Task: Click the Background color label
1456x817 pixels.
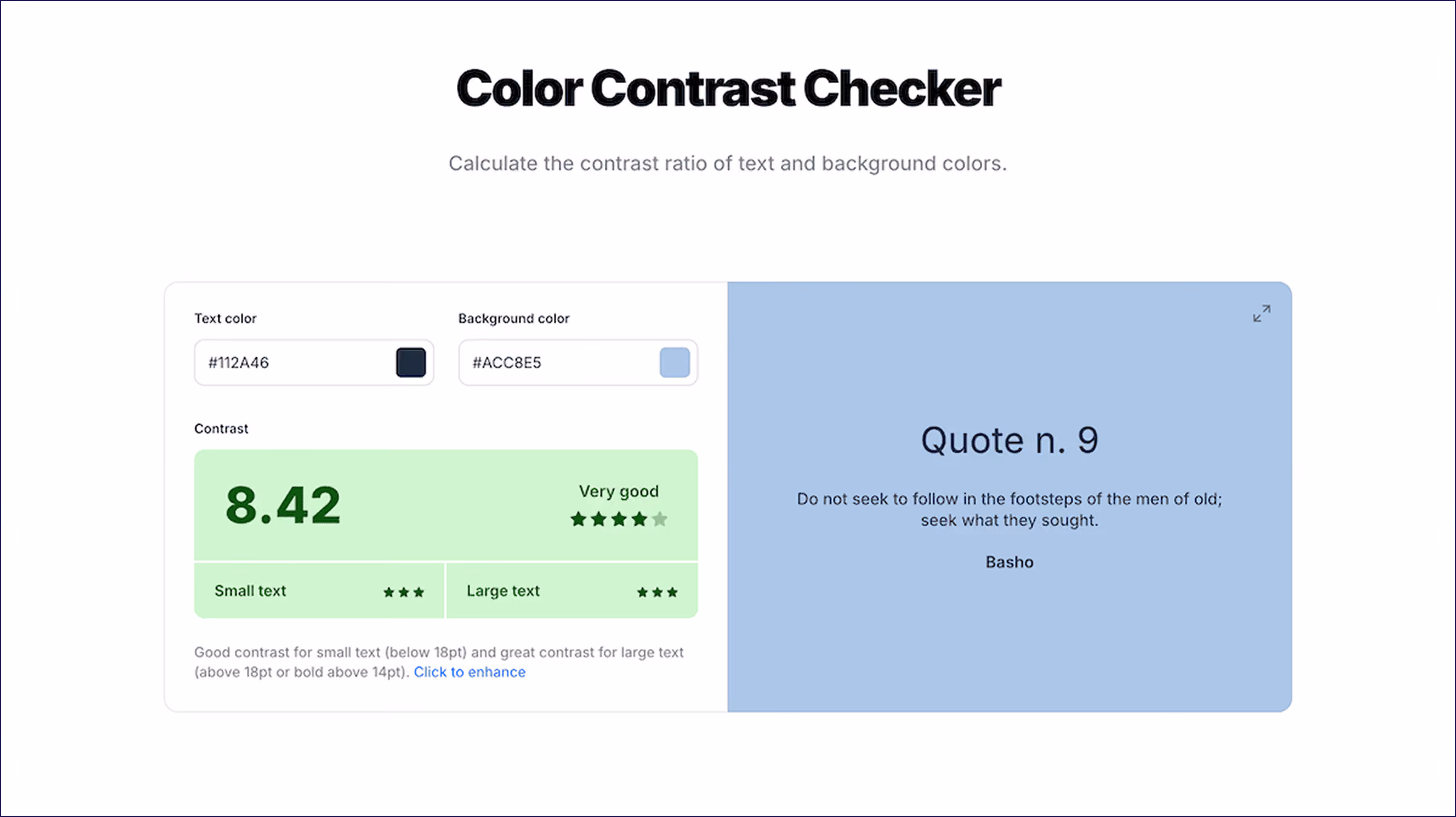Action: (x=514, y=319)
